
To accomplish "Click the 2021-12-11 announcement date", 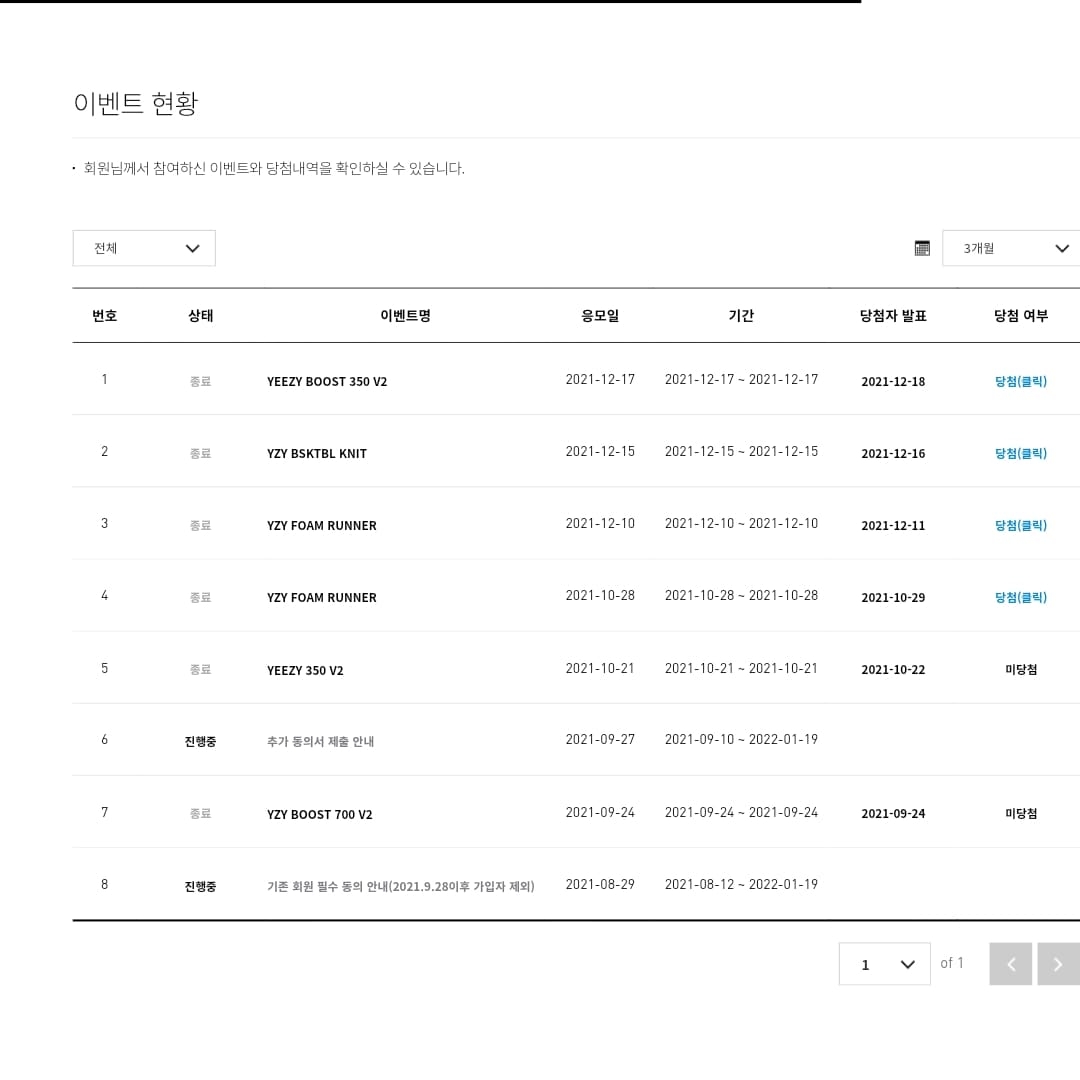I will pos(893,526).
